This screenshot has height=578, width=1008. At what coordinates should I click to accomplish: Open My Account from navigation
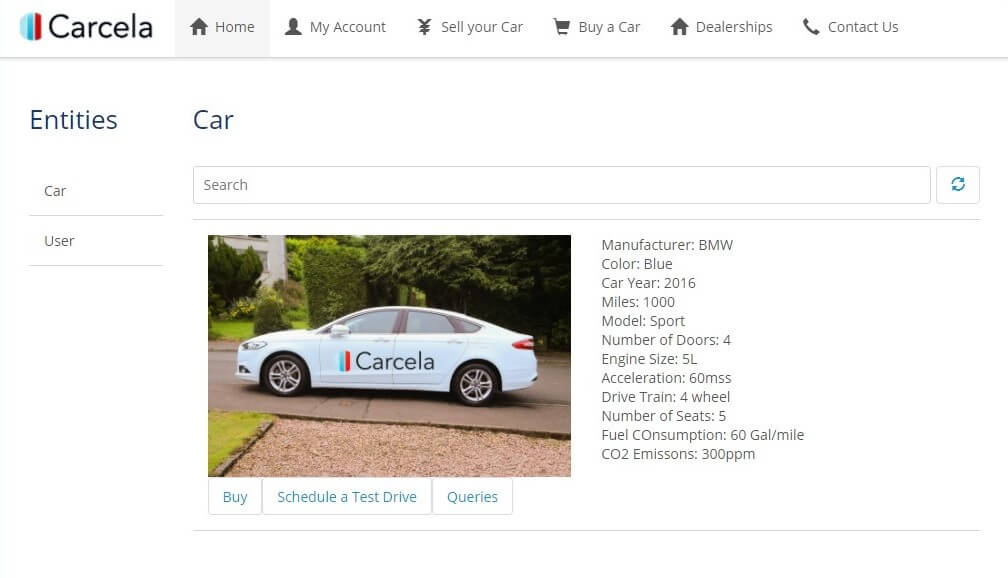[335, 28]
